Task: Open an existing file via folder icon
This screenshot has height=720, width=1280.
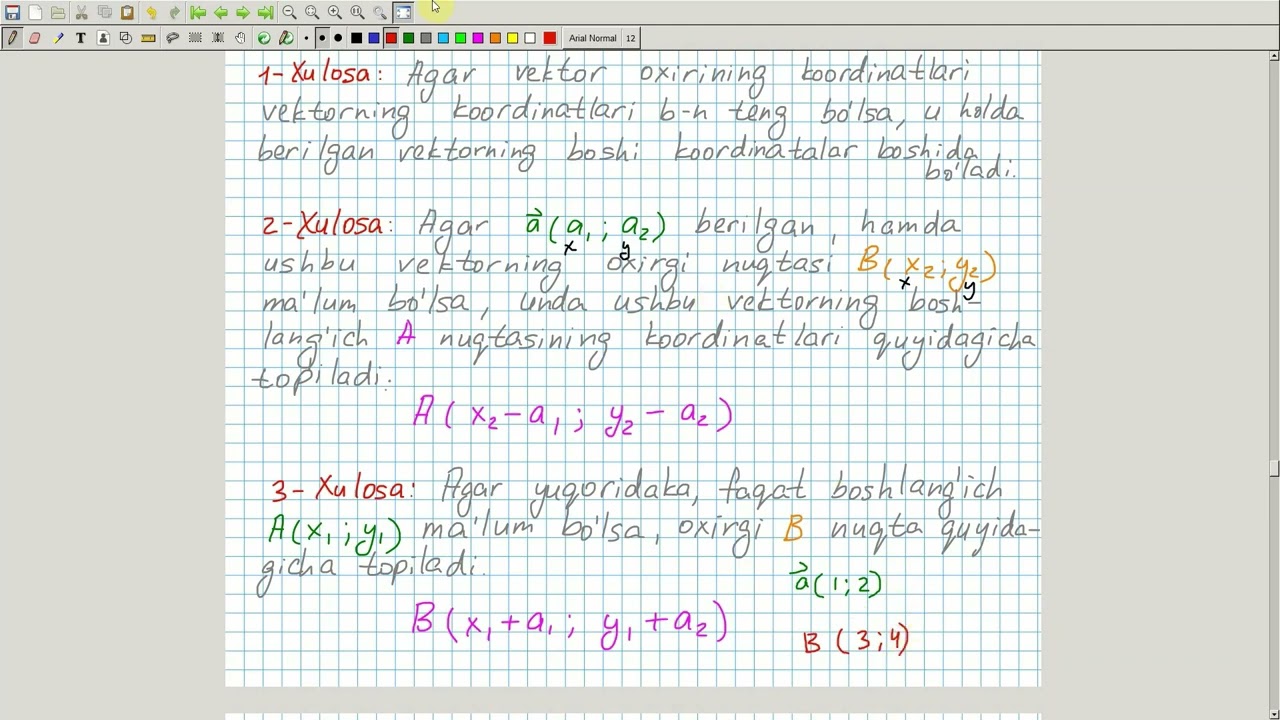Action: [58, 12]
